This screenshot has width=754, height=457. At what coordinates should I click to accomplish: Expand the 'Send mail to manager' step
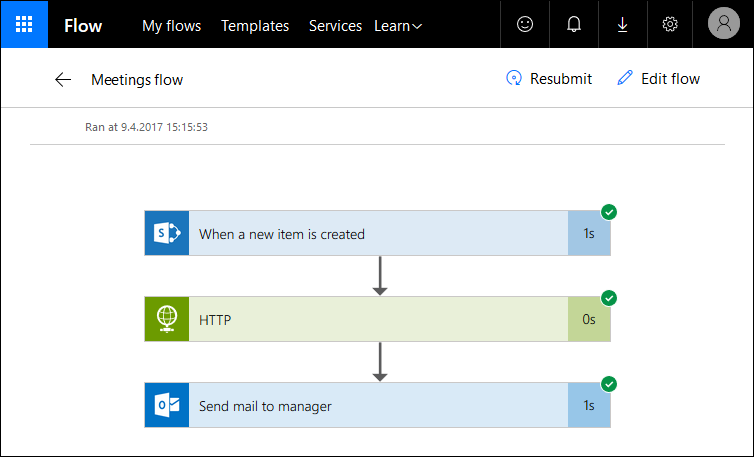click(x=378, y=406)
